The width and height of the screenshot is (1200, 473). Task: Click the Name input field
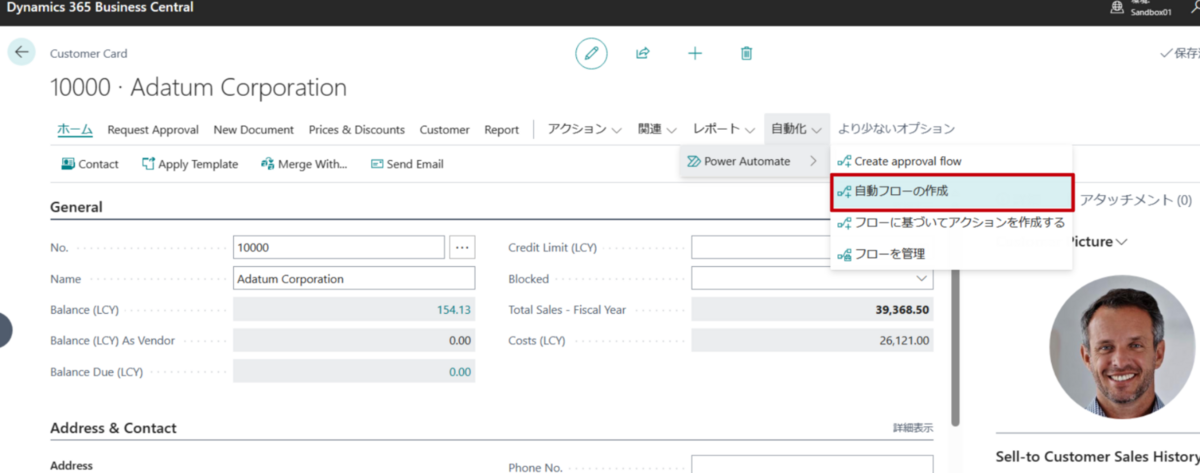[x=354, y=279]
